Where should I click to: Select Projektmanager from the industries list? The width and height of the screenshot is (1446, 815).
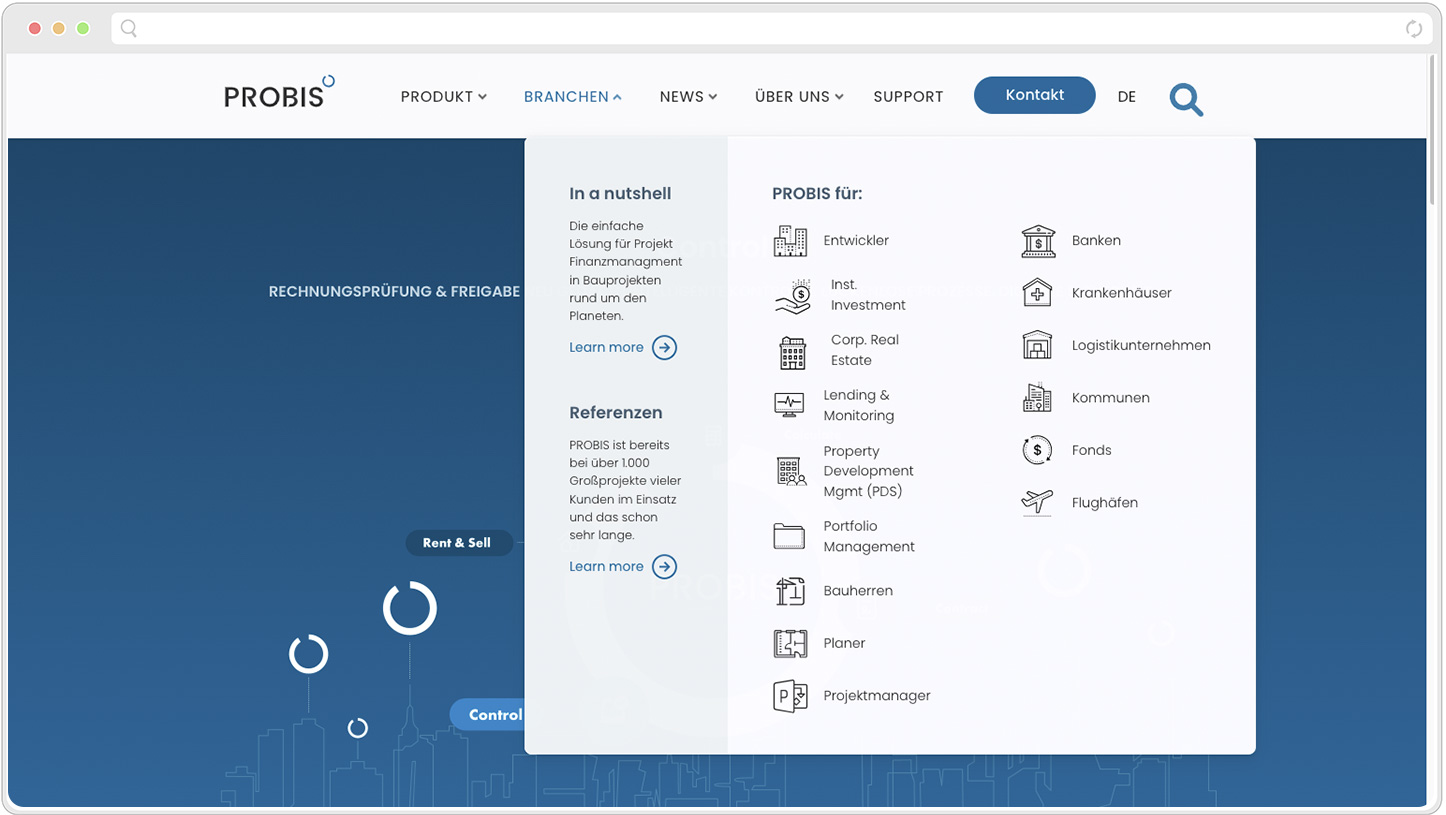[x=876, y=696]
